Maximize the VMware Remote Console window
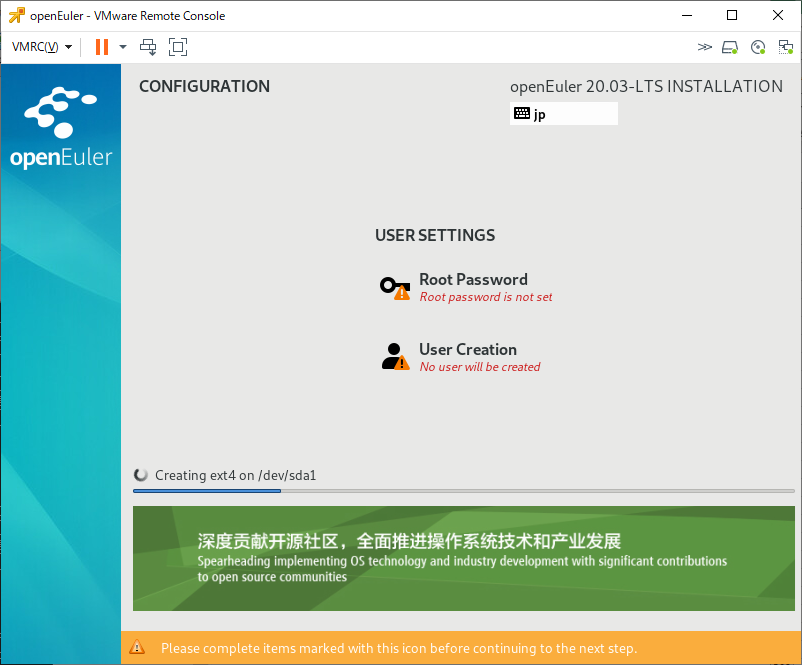 tap(732, 15)
